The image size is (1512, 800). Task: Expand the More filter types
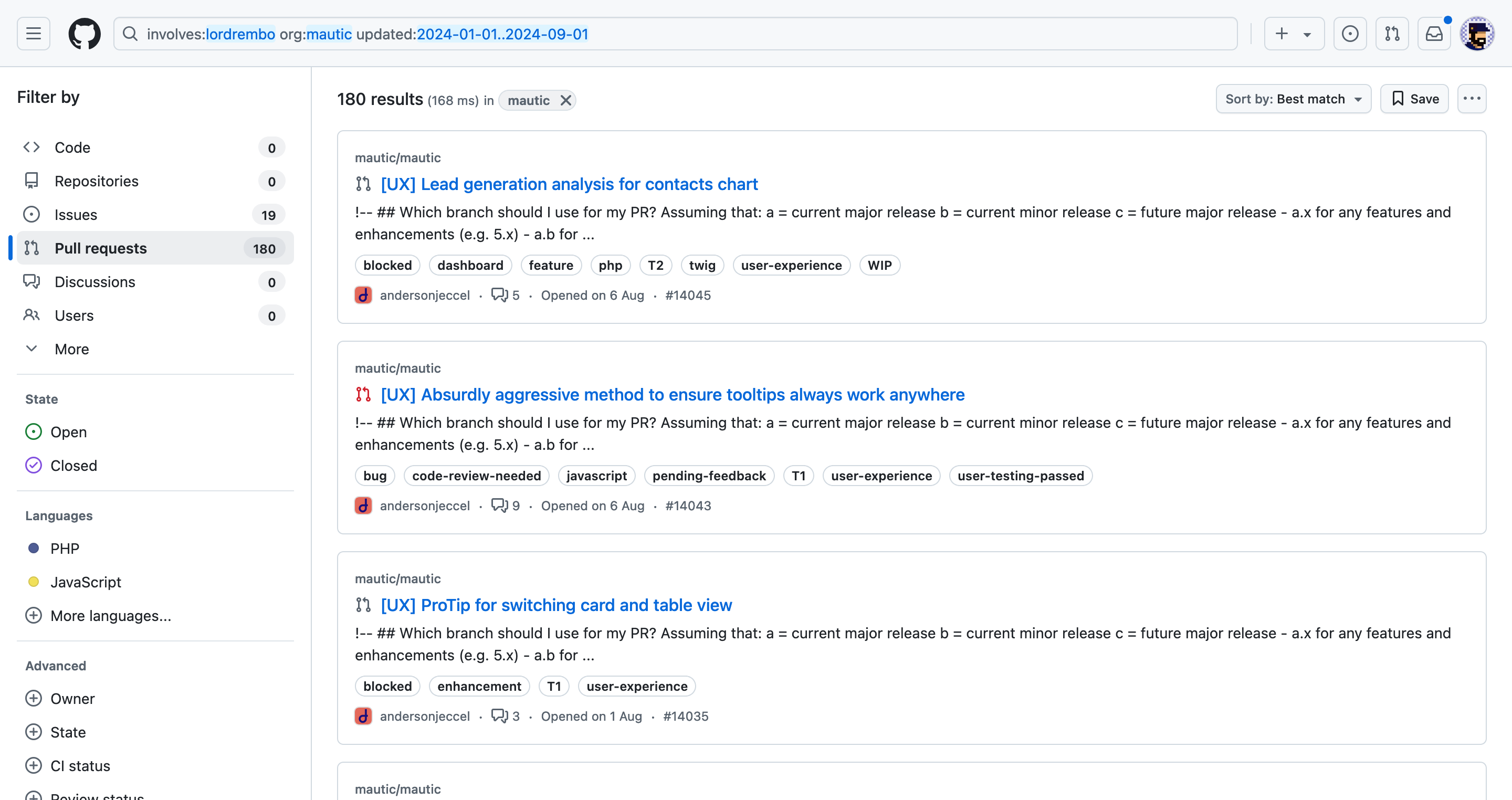pyautogui.click(x=155, y=349)
